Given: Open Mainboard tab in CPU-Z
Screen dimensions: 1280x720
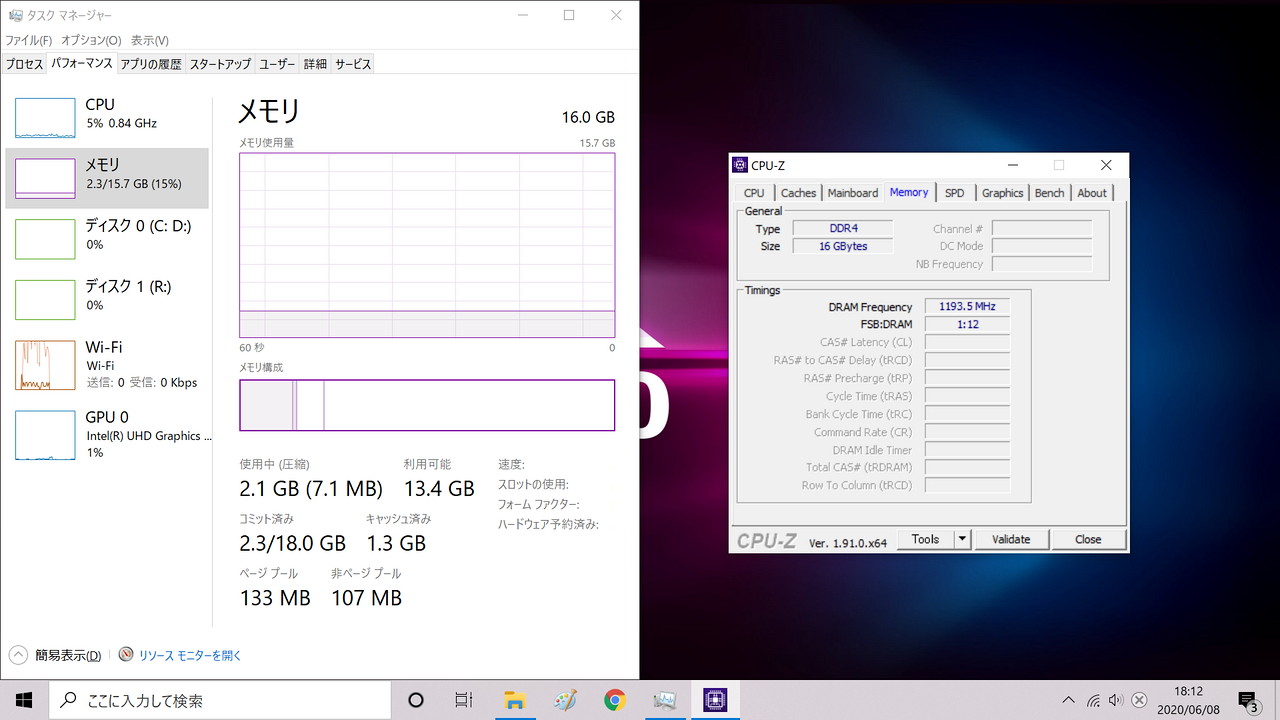Looking at the screenshot, I should click(x=853, y=193).
